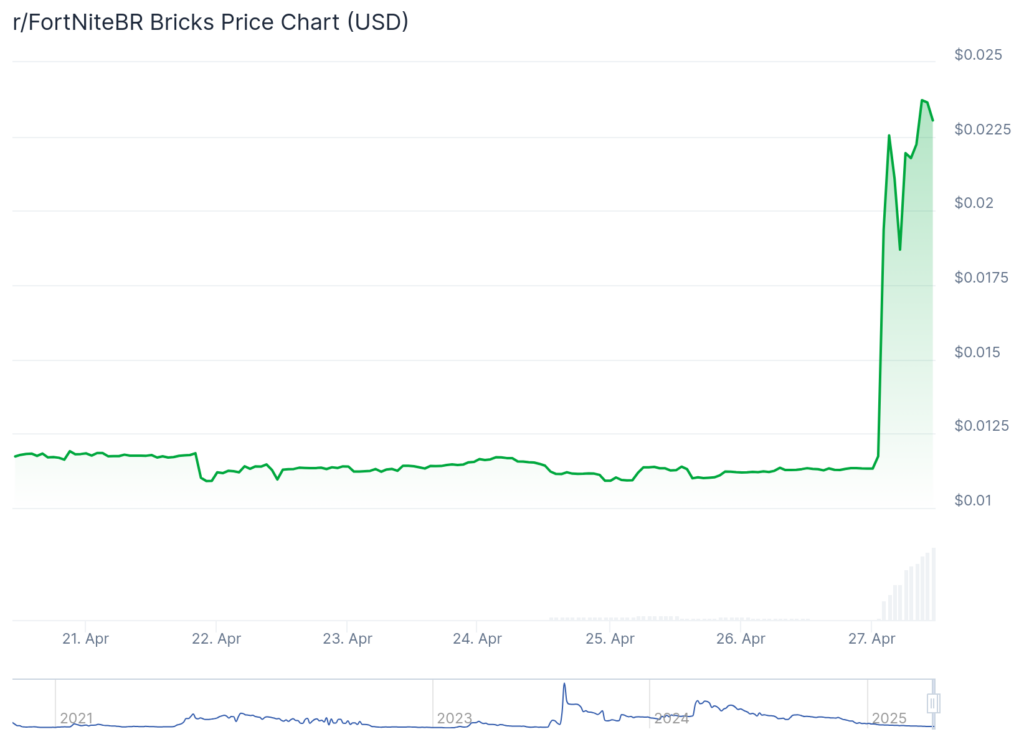Click the $0.0175 price axis label

(x=982, y=277)
